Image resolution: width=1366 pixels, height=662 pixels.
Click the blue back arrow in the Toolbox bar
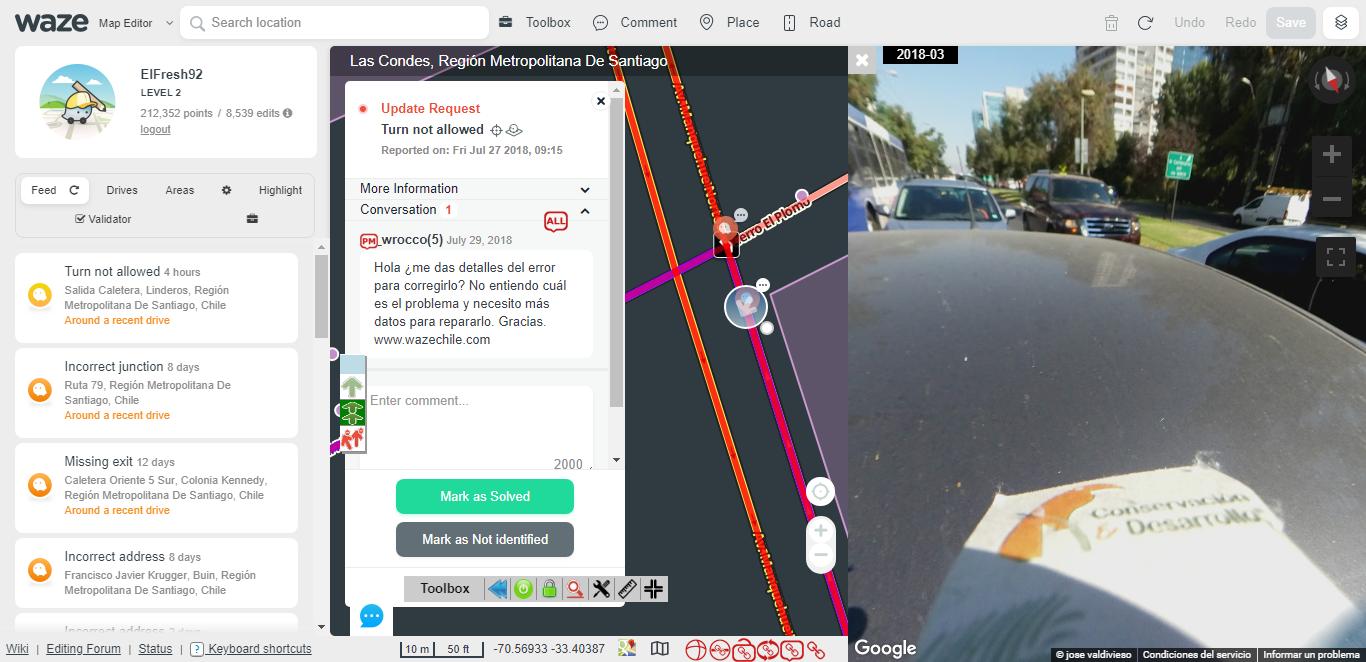(498, 589)
